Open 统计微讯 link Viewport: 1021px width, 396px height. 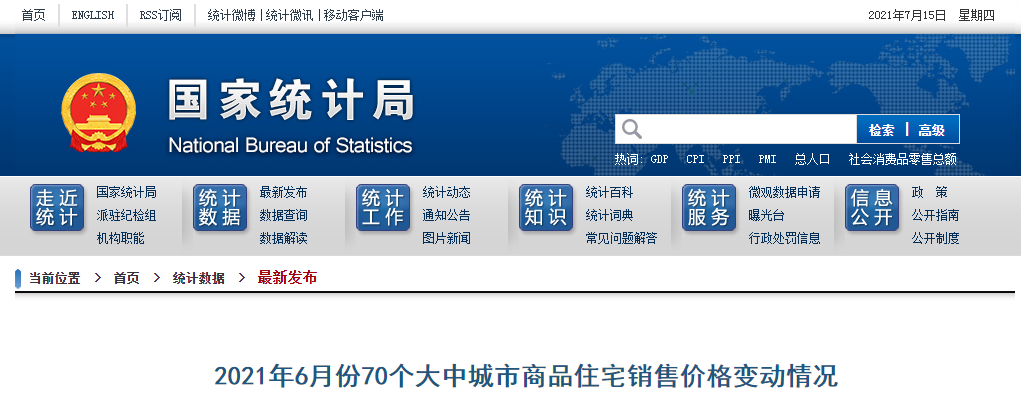pos(290,16)
